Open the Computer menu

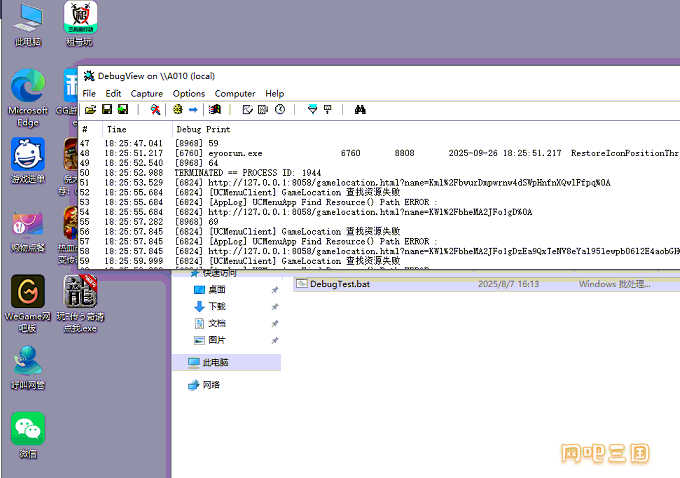tap(235, 93)
